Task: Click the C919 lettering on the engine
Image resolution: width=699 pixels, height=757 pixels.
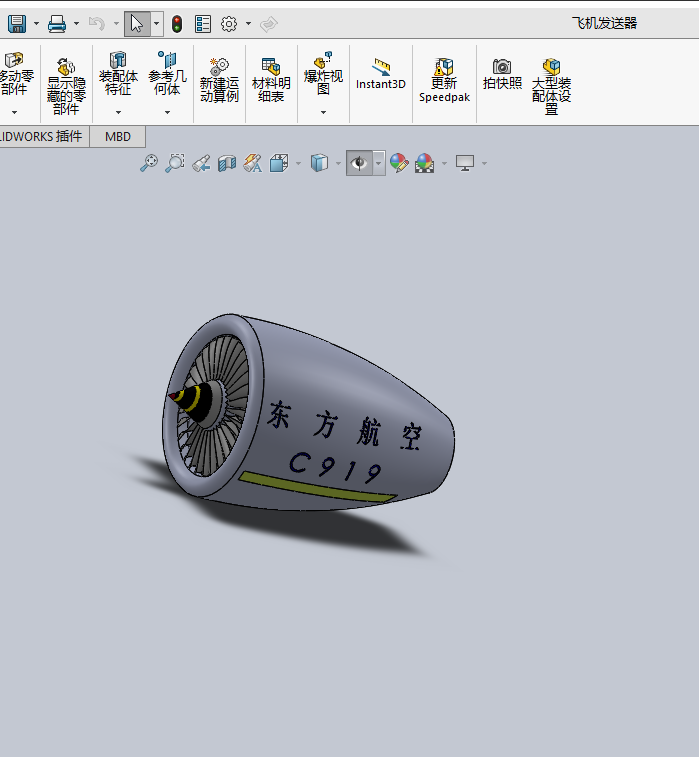Action: (x=335, y=467)
